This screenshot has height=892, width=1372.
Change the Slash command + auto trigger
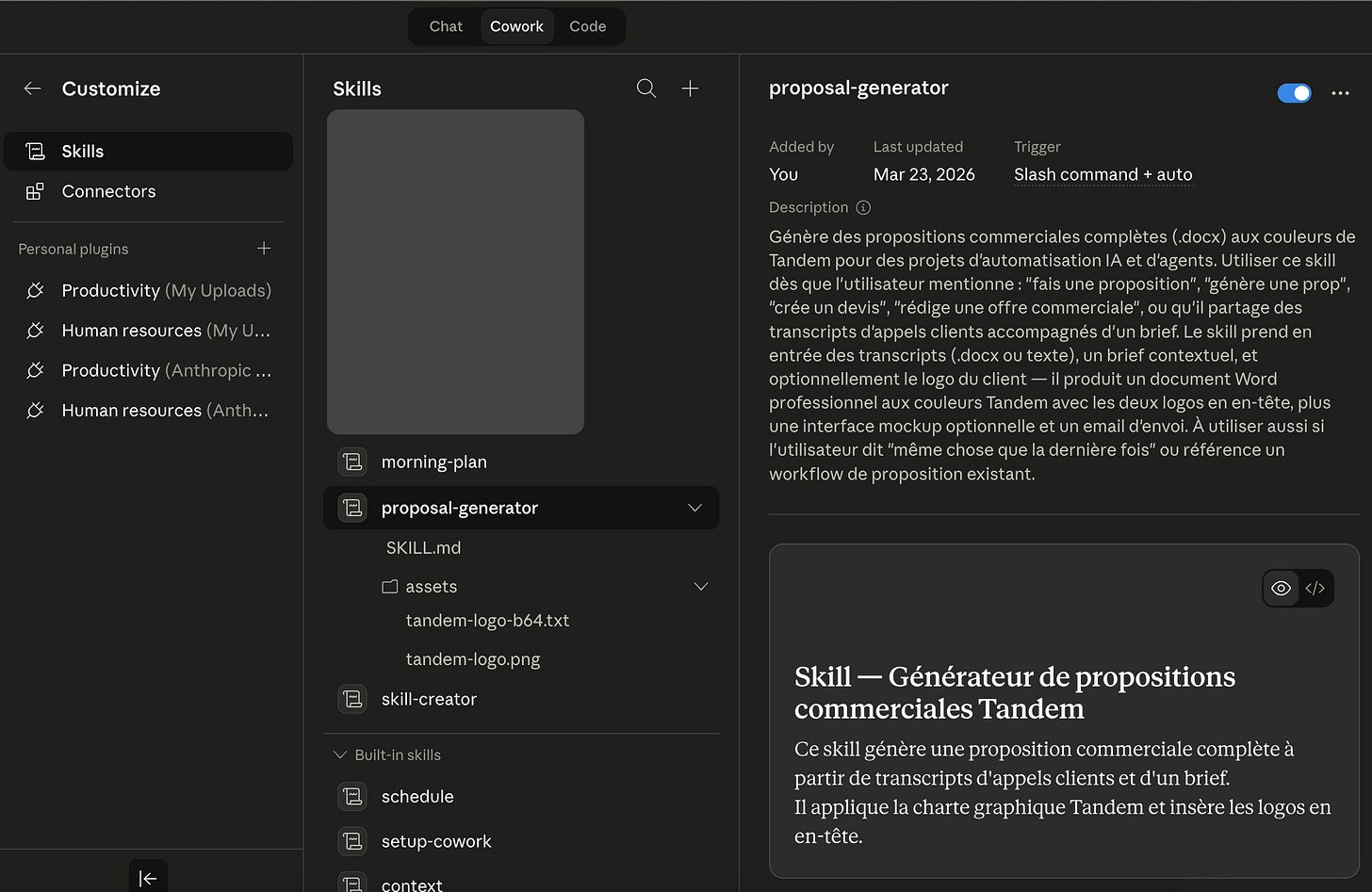pos(1102,174)
